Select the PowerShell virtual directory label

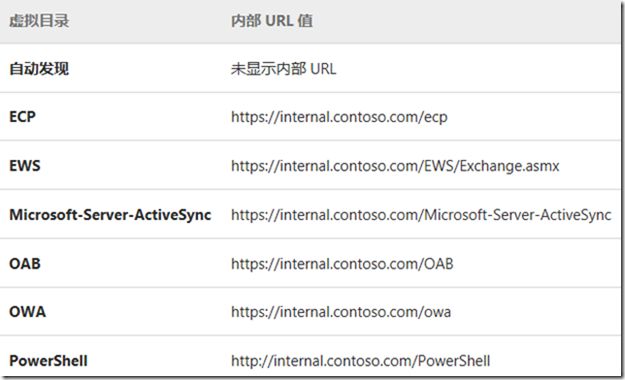pyautogui.click(x=48, y=361)
